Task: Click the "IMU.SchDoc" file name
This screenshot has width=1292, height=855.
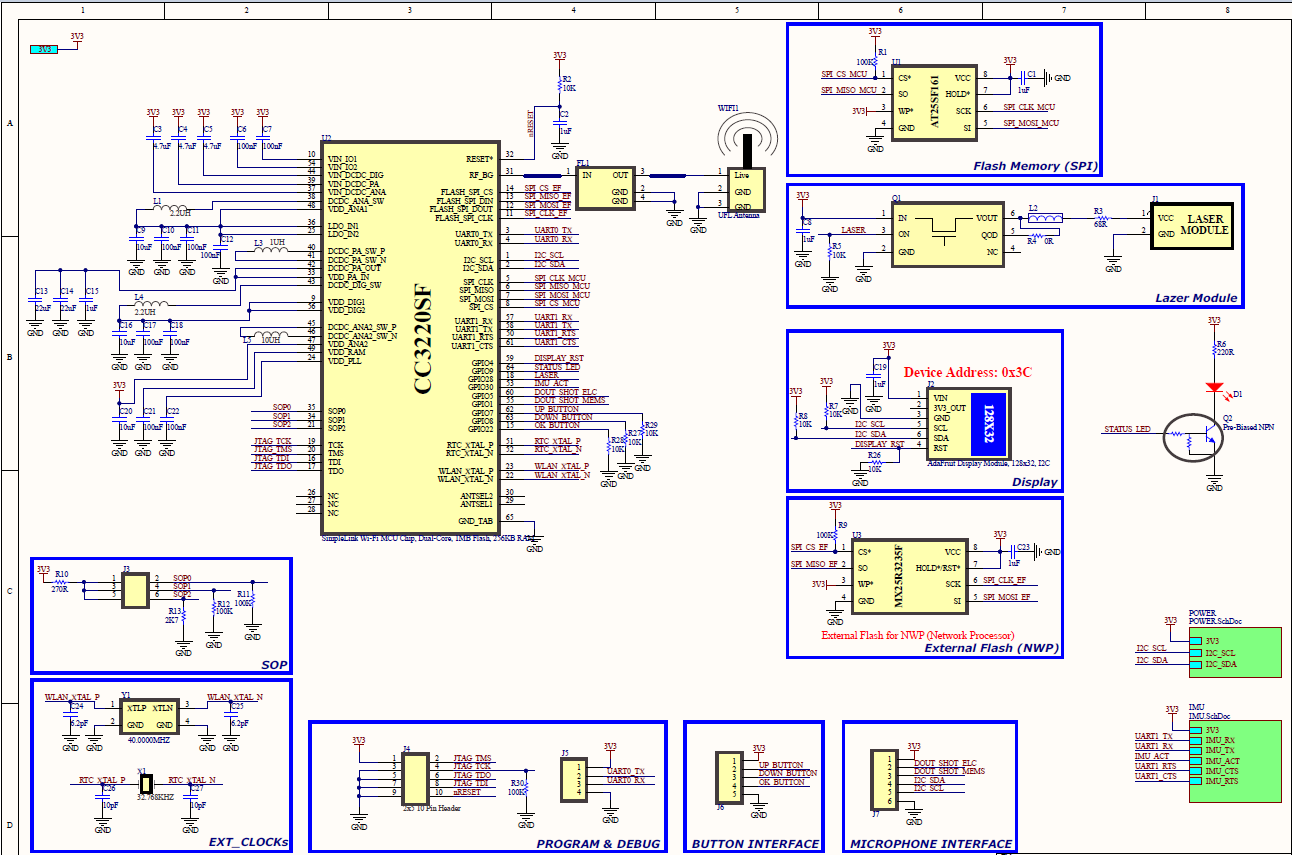Action: 1208,716
